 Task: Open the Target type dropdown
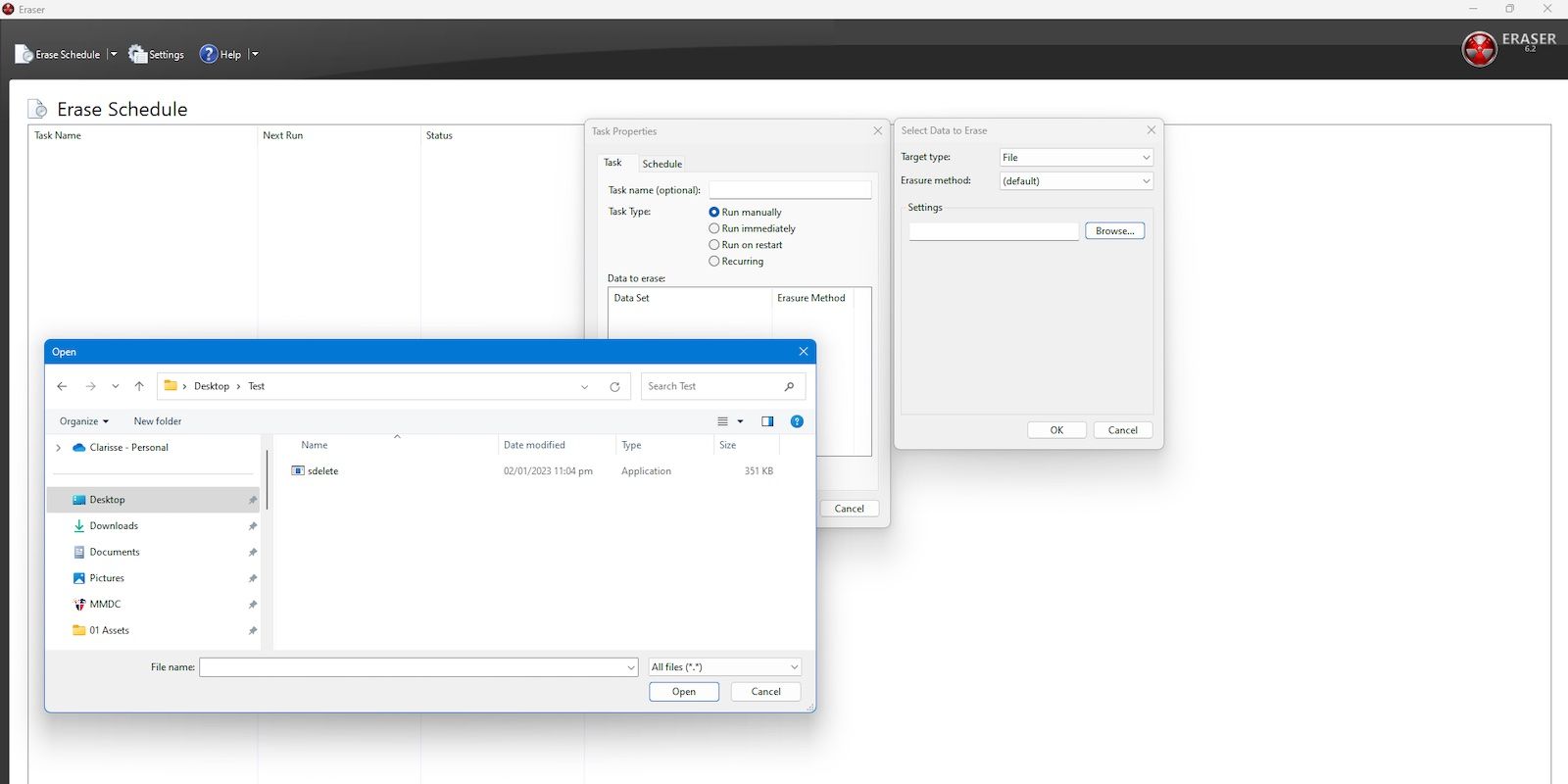(x=1076, y=158)
